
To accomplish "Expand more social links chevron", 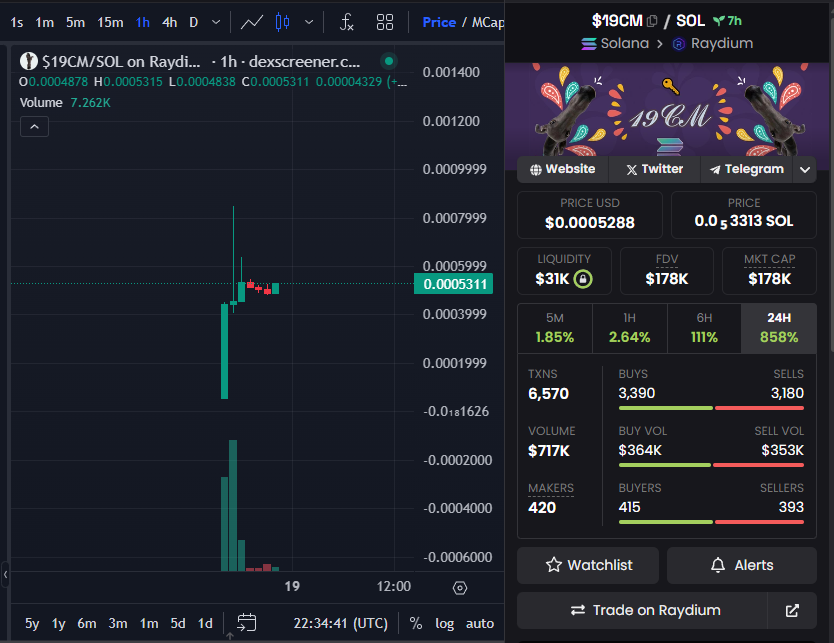I will [805, 170].
